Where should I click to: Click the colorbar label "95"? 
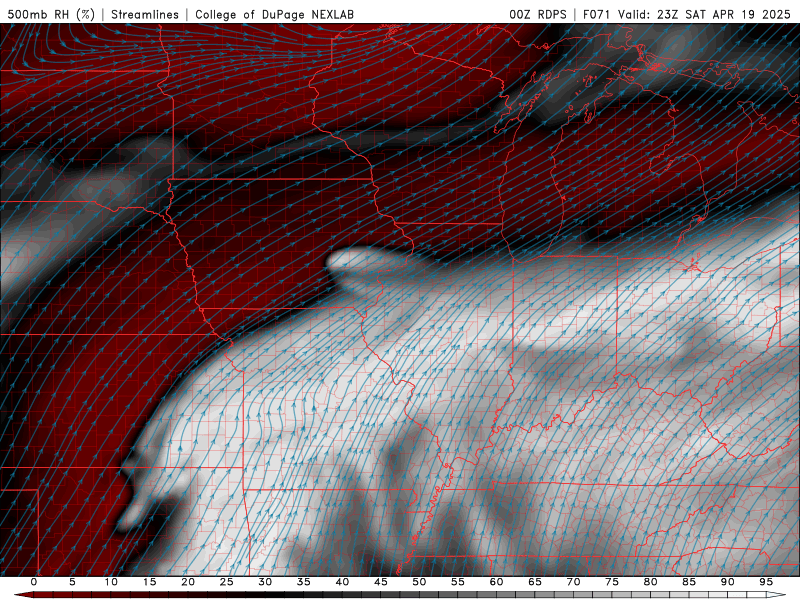coord(766,582)
